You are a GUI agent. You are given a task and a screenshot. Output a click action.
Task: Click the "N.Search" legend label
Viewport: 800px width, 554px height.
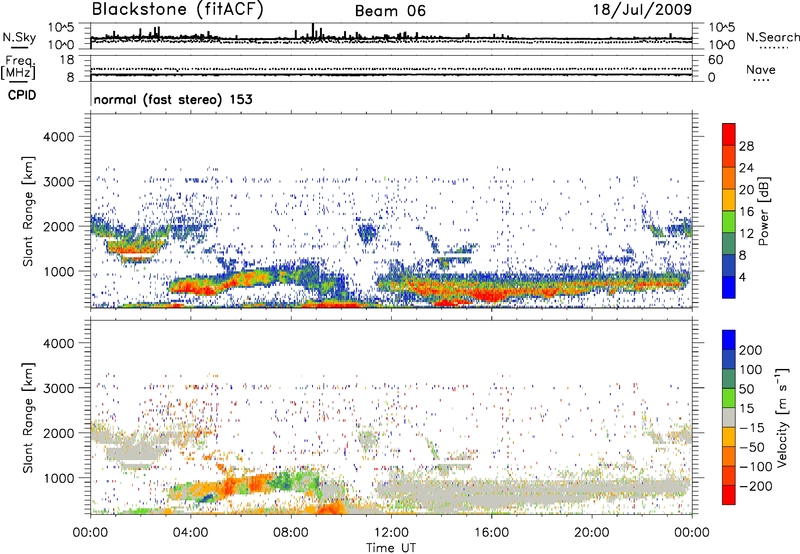tap(772, 37)
